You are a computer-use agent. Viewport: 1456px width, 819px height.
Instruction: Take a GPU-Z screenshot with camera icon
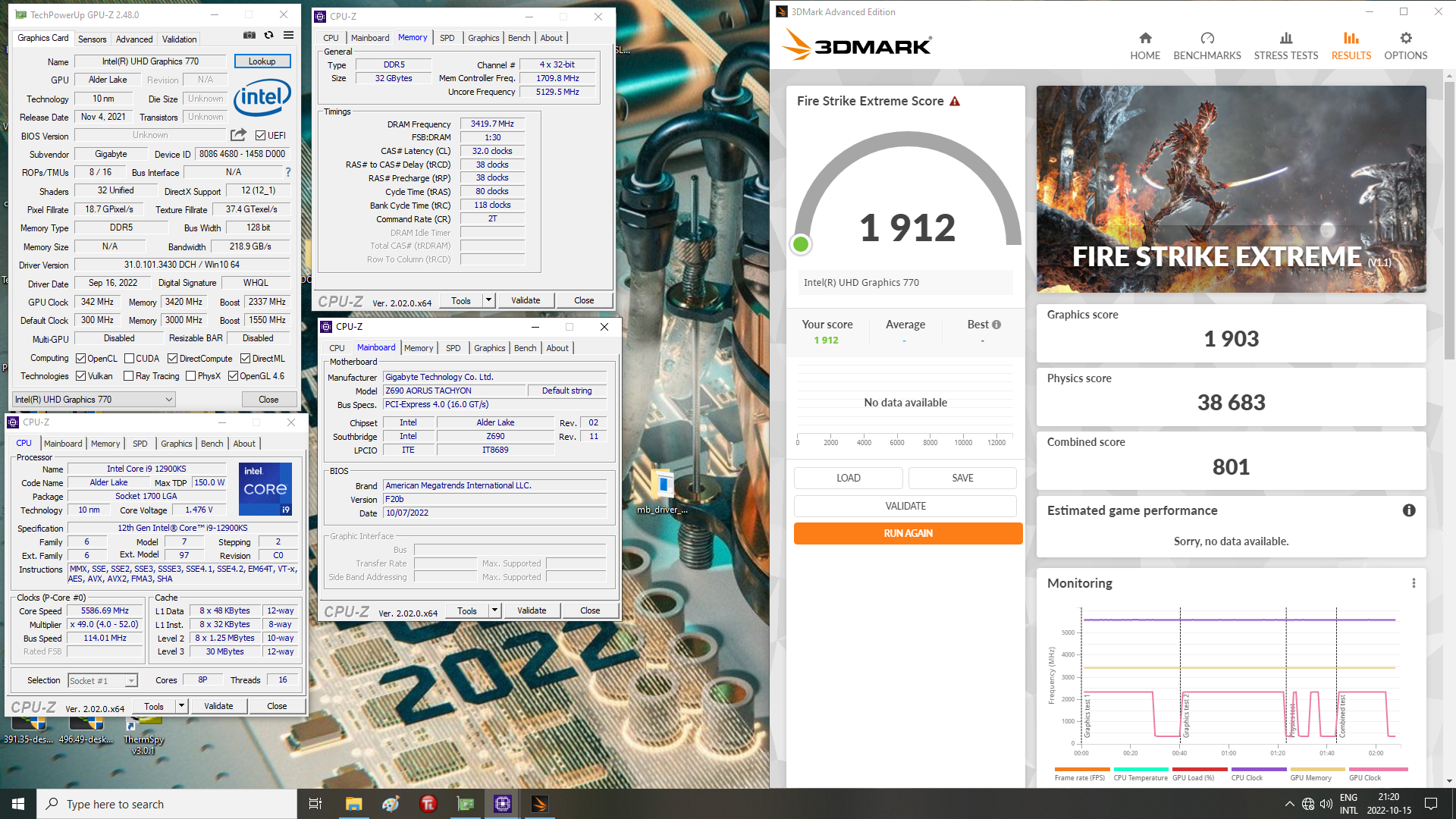pyautogui.click(x=249, y=35)
